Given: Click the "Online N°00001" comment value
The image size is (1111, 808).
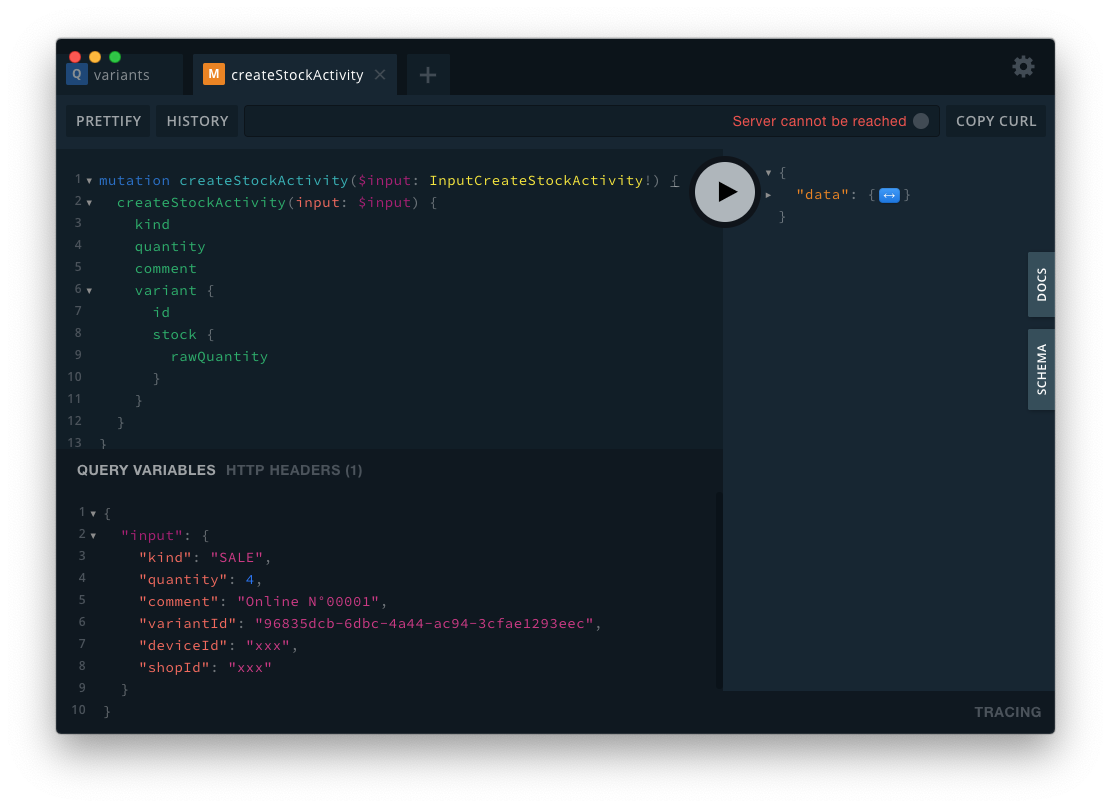Looking at the screenshot, I should click(x=308, y=601).
